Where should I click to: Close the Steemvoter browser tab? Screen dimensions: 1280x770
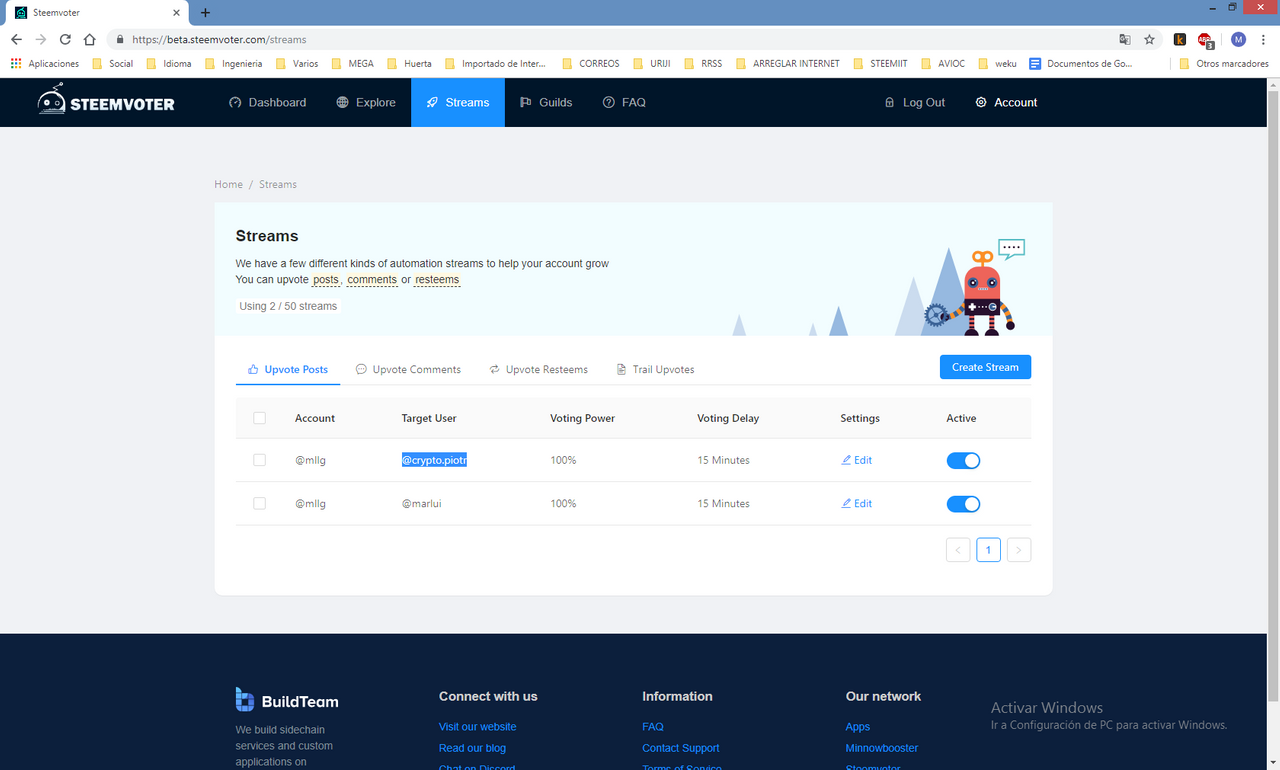176,13
